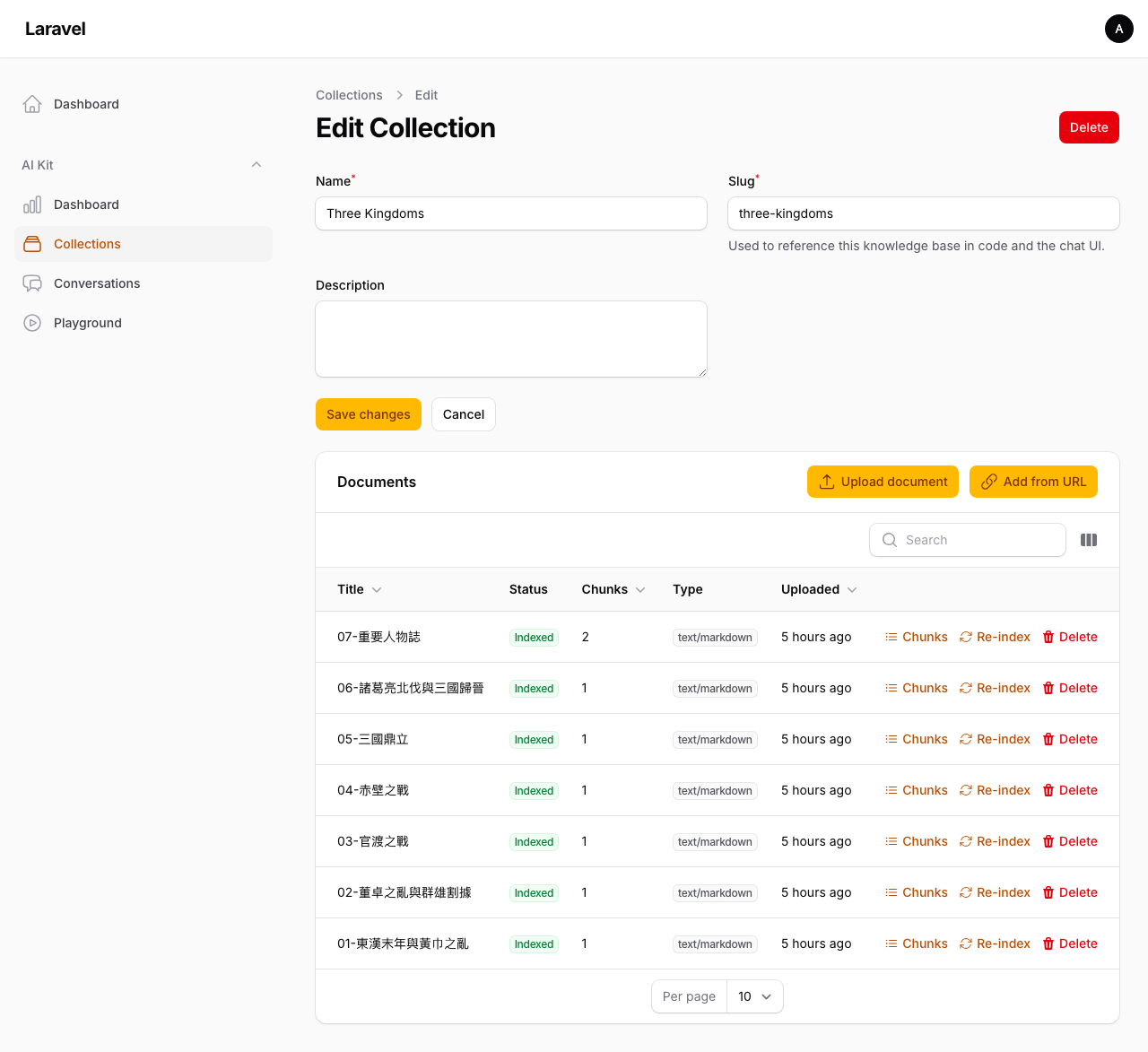Click list icon for 04-赤壁之戰 Chunks
Viewport: 1148px width, 1052px height.
[891, 790]
